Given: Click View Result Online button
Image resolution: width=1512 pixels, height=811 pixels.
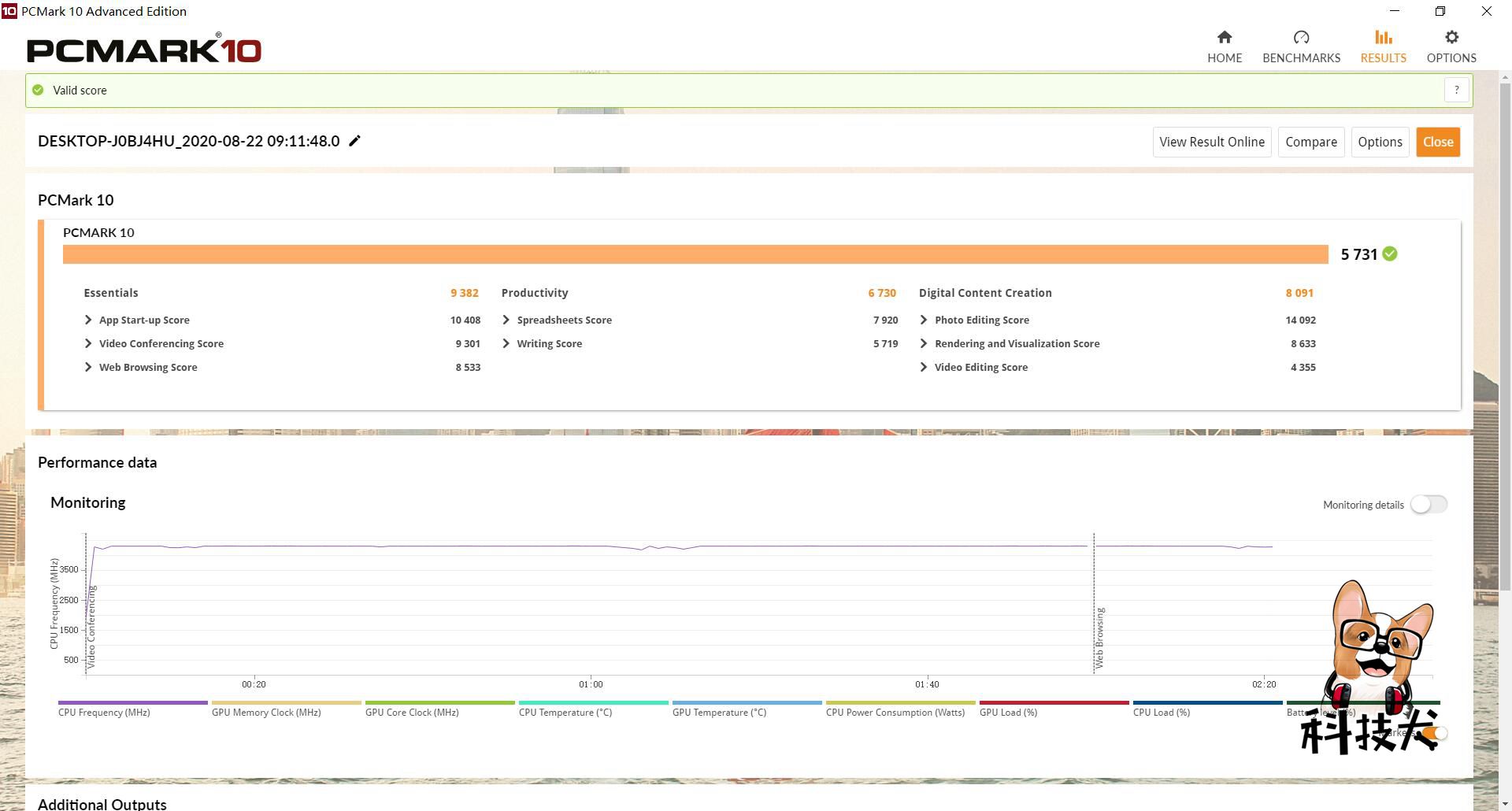Looking at the screenshot, I should (x=1211, y=143).
